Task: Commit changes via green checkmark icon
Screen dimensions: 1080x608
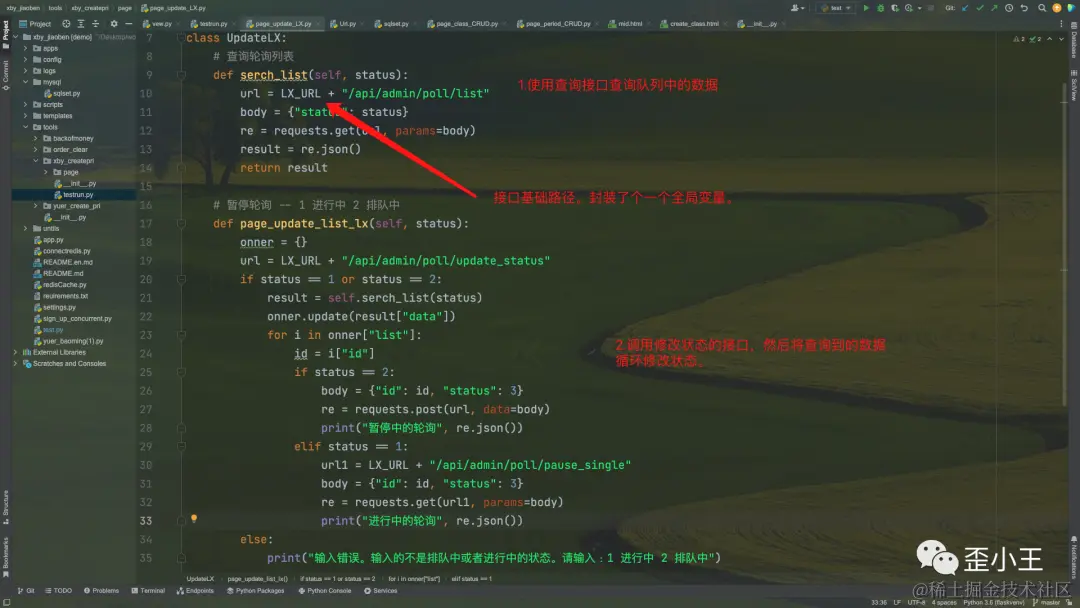Action: pos(979,8)
